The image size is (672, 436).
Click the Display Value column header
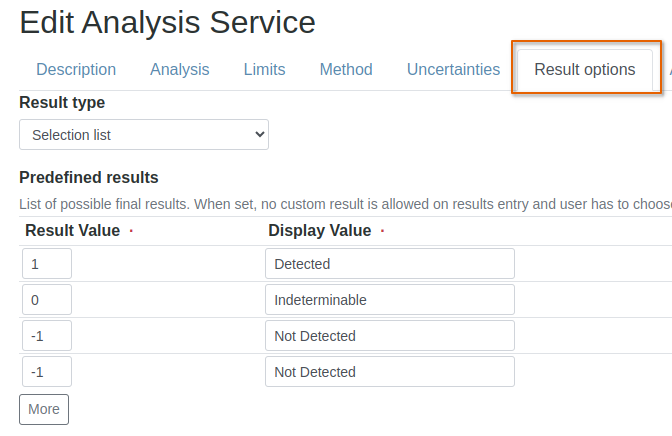(319, 231)
